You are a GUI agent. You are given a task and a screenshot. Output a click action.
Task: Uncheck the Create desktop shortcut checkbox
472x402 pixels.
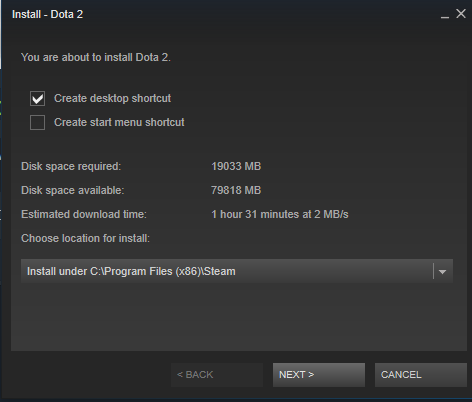(37, 99)
